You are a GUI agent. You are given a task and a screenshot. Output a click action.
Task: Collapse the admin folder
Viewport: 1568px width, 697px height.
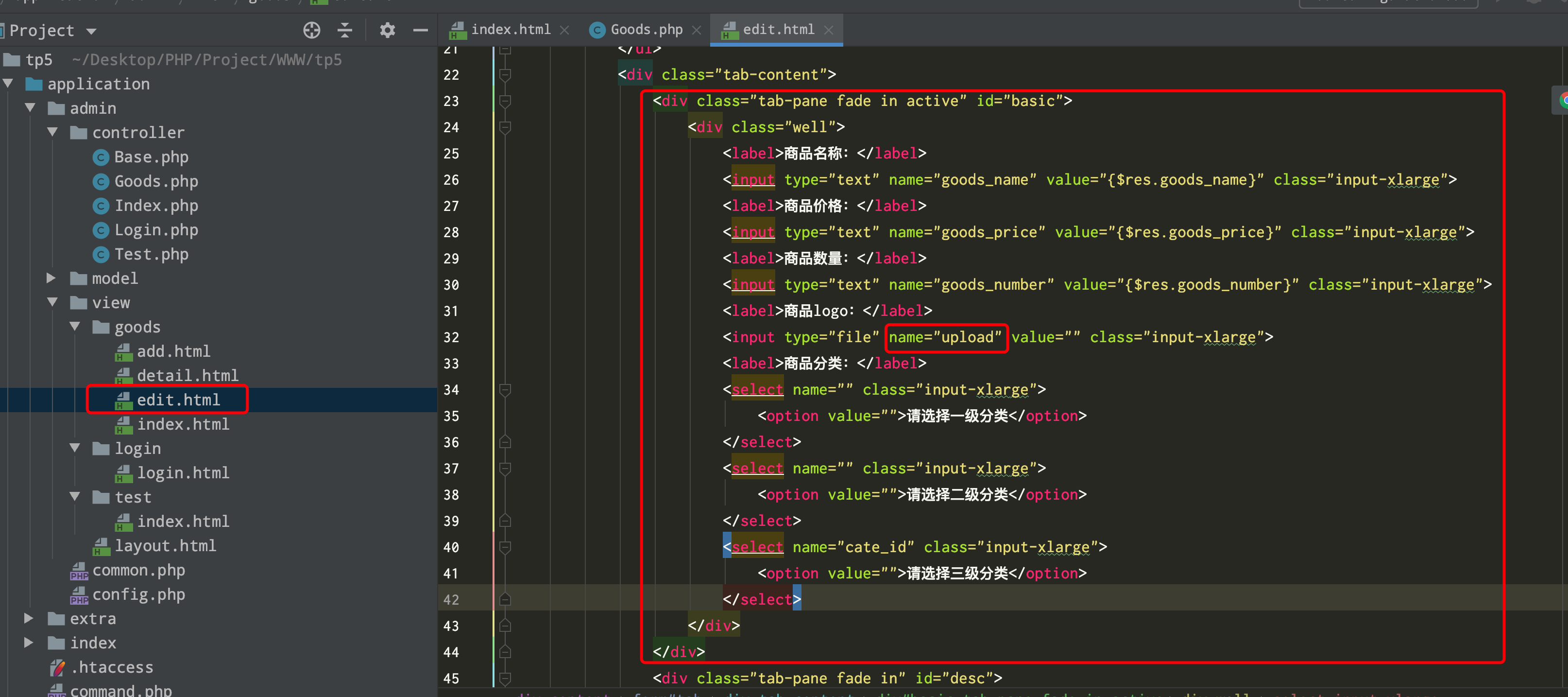pos(31,108)
